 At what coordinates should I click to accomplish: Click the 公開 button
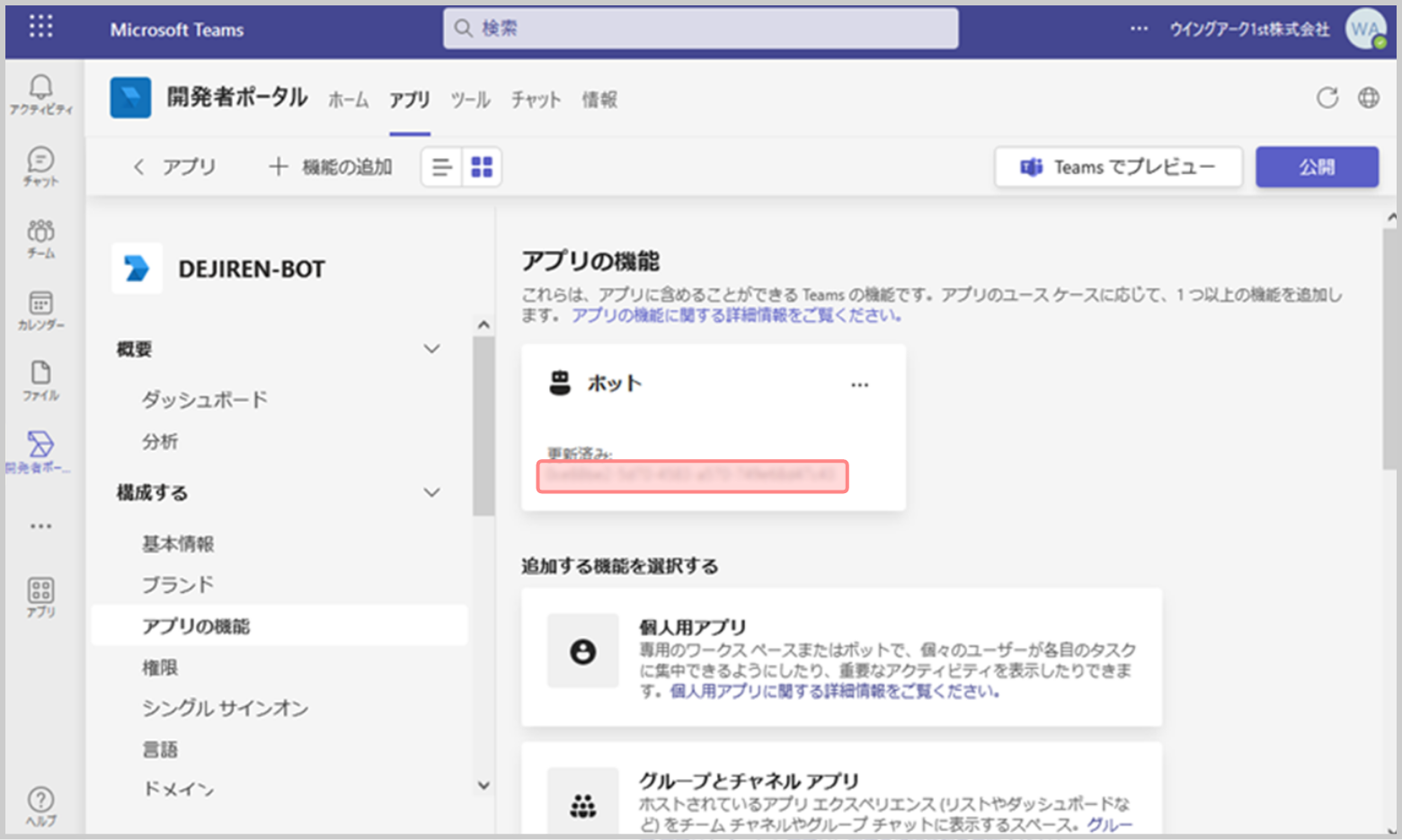[1316, 167]
